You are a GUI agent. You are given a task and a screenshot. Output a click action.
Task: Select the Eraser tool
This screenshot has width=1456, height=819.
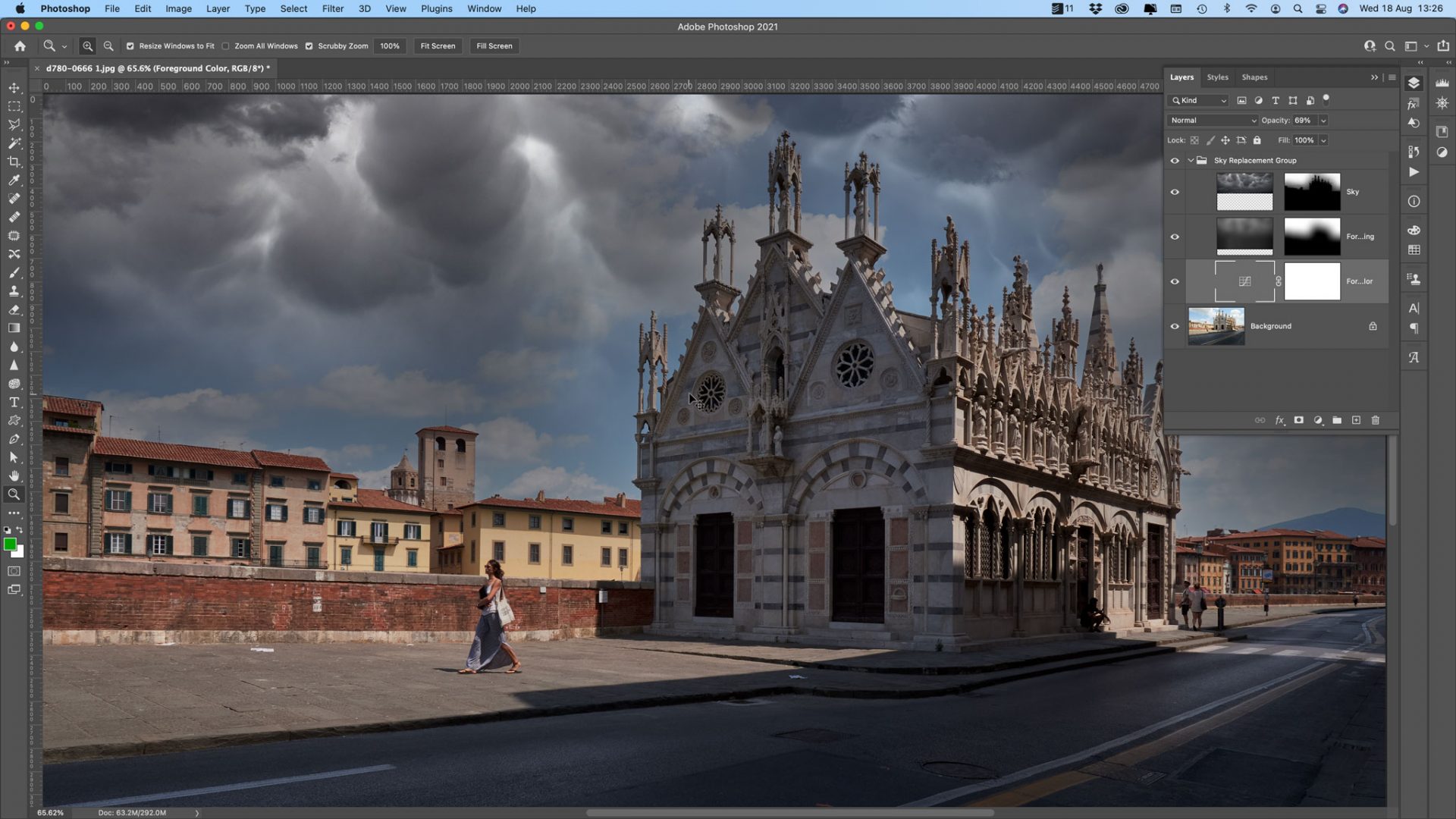click(x=14, y=309)
